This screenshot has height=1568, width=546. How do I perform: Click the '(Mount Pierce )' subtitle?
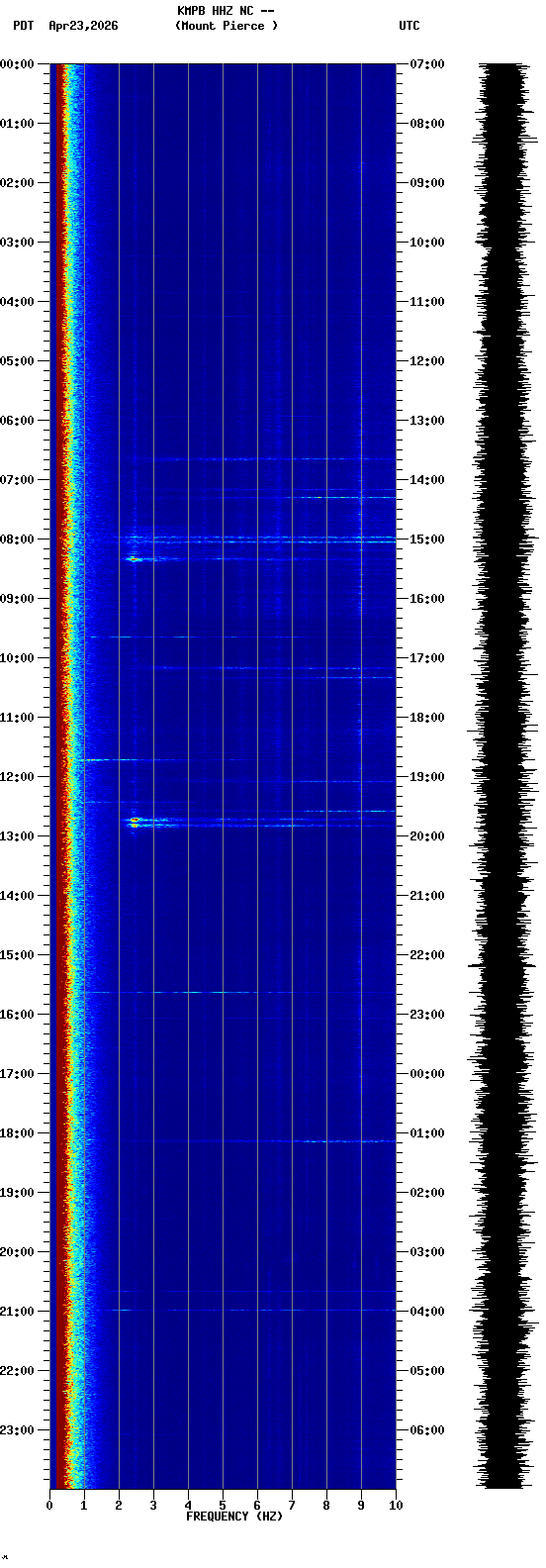click(227, 26)
